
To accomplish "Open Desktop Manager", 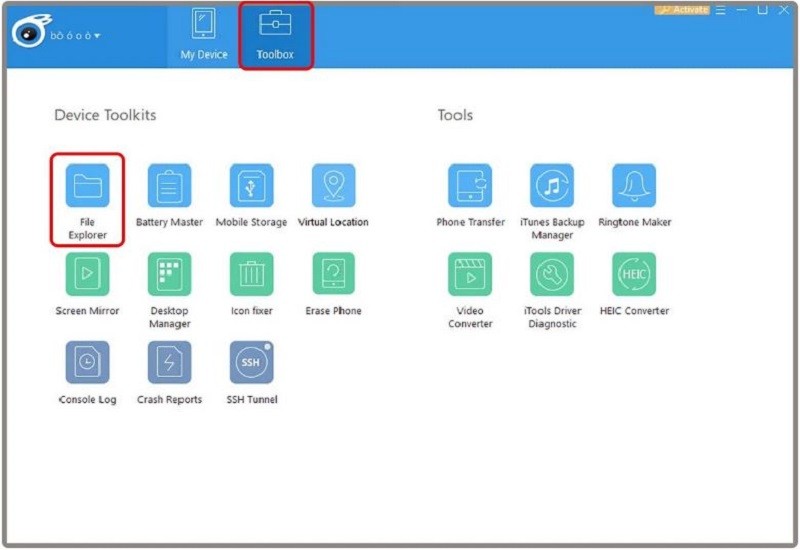I will 169,274.
